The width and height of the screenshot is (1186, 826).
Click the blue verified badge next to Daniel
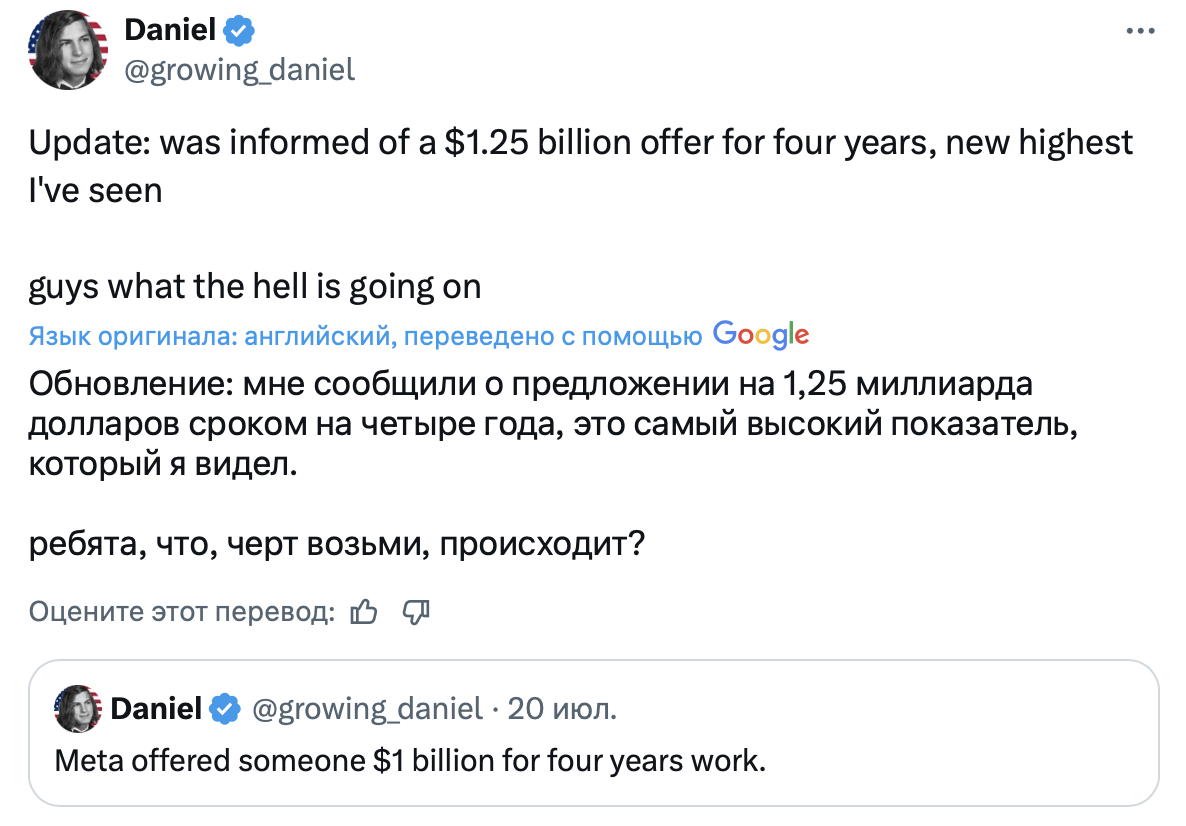[236, 30]
